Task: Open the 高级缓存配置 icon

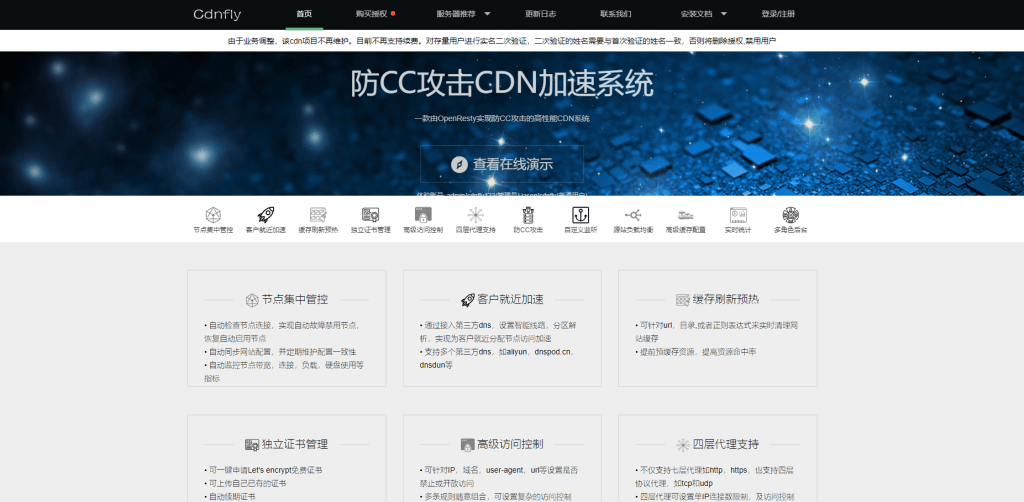Action: (686, 215)
